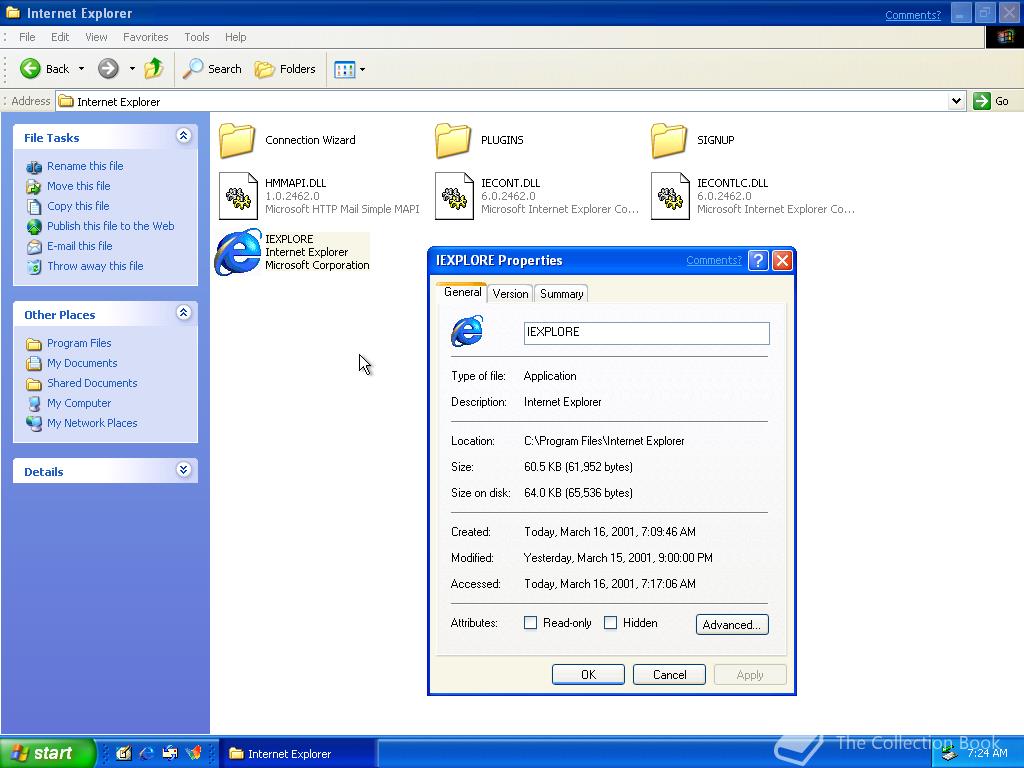Click the 7:24 AM taskbar clock
The height and width of the screenshot is (768, 1024).
(987, 753)
